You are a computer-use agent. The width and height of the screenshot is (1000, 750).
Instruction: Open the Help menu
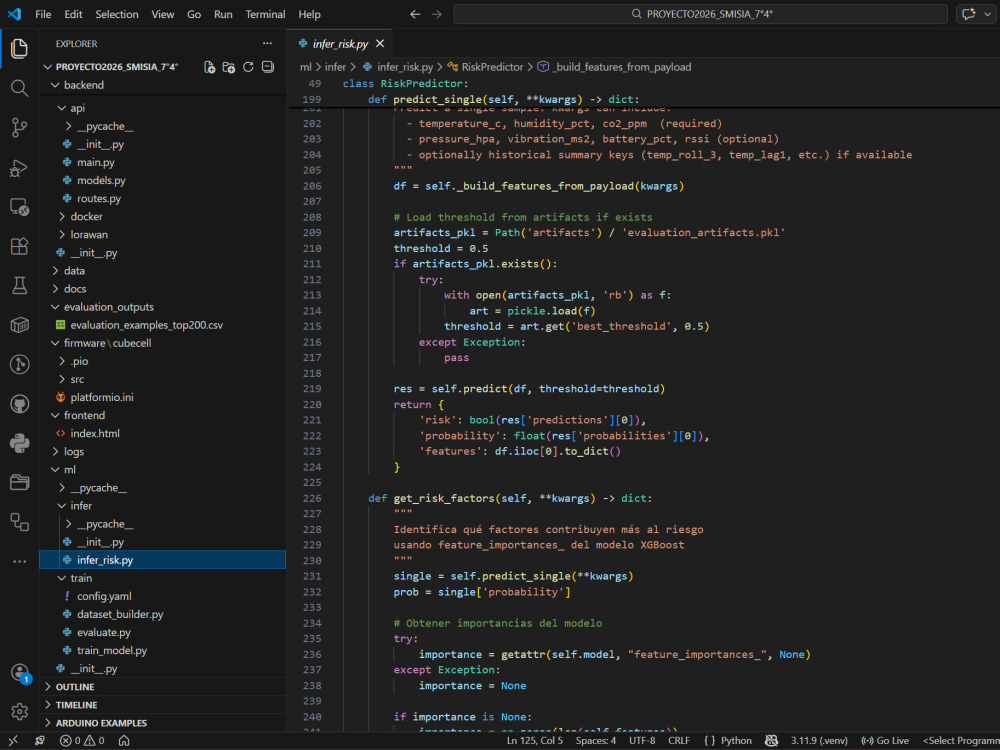tap(309, 14)
